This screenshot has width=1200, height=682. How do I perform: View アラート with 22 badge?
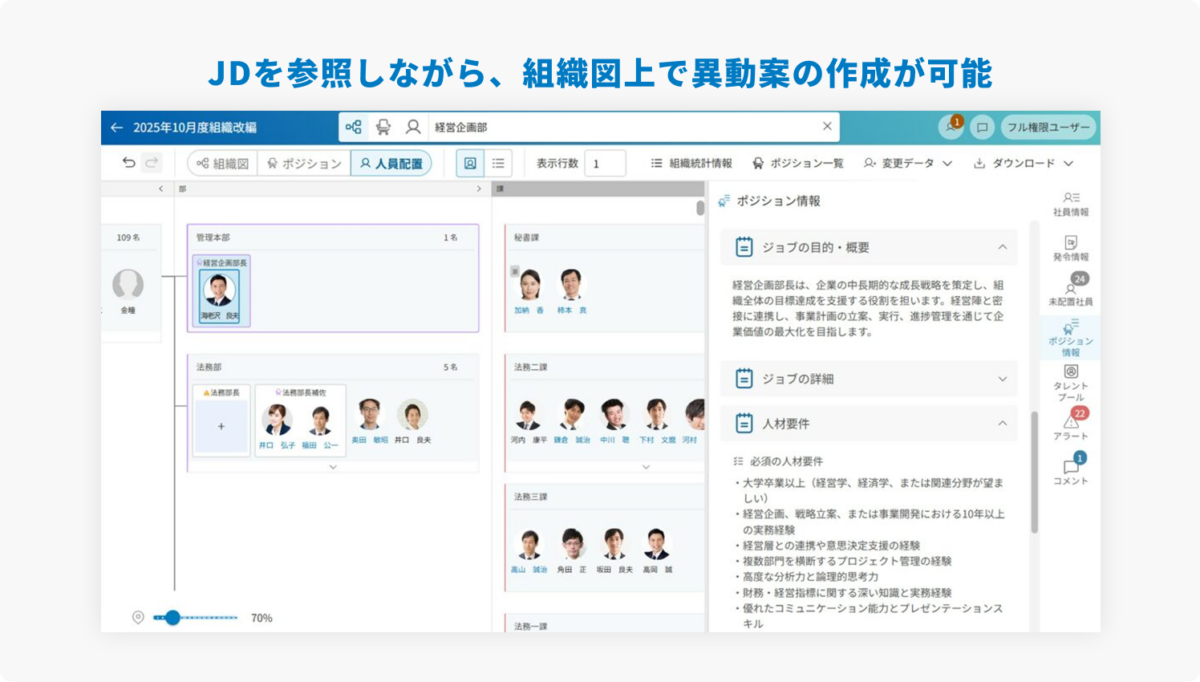tap(1070, 427)
